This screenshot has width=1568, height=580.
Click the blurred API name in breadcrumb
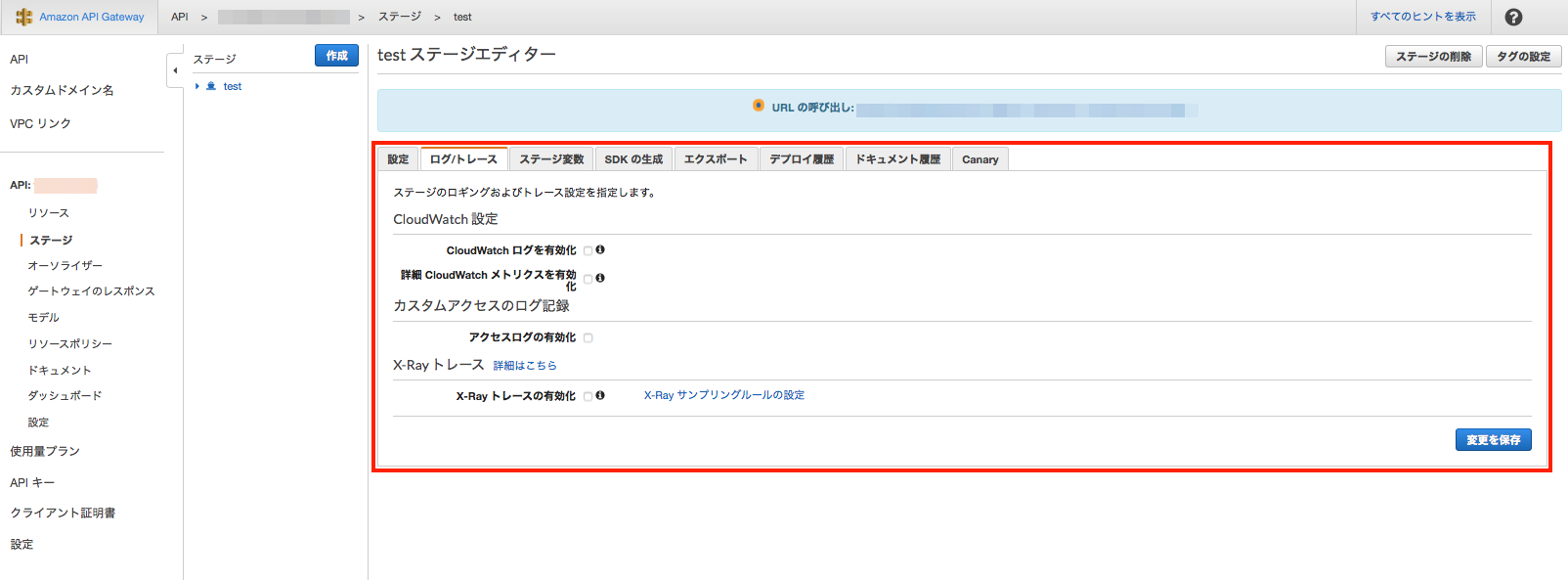click(x=283, y=17)
